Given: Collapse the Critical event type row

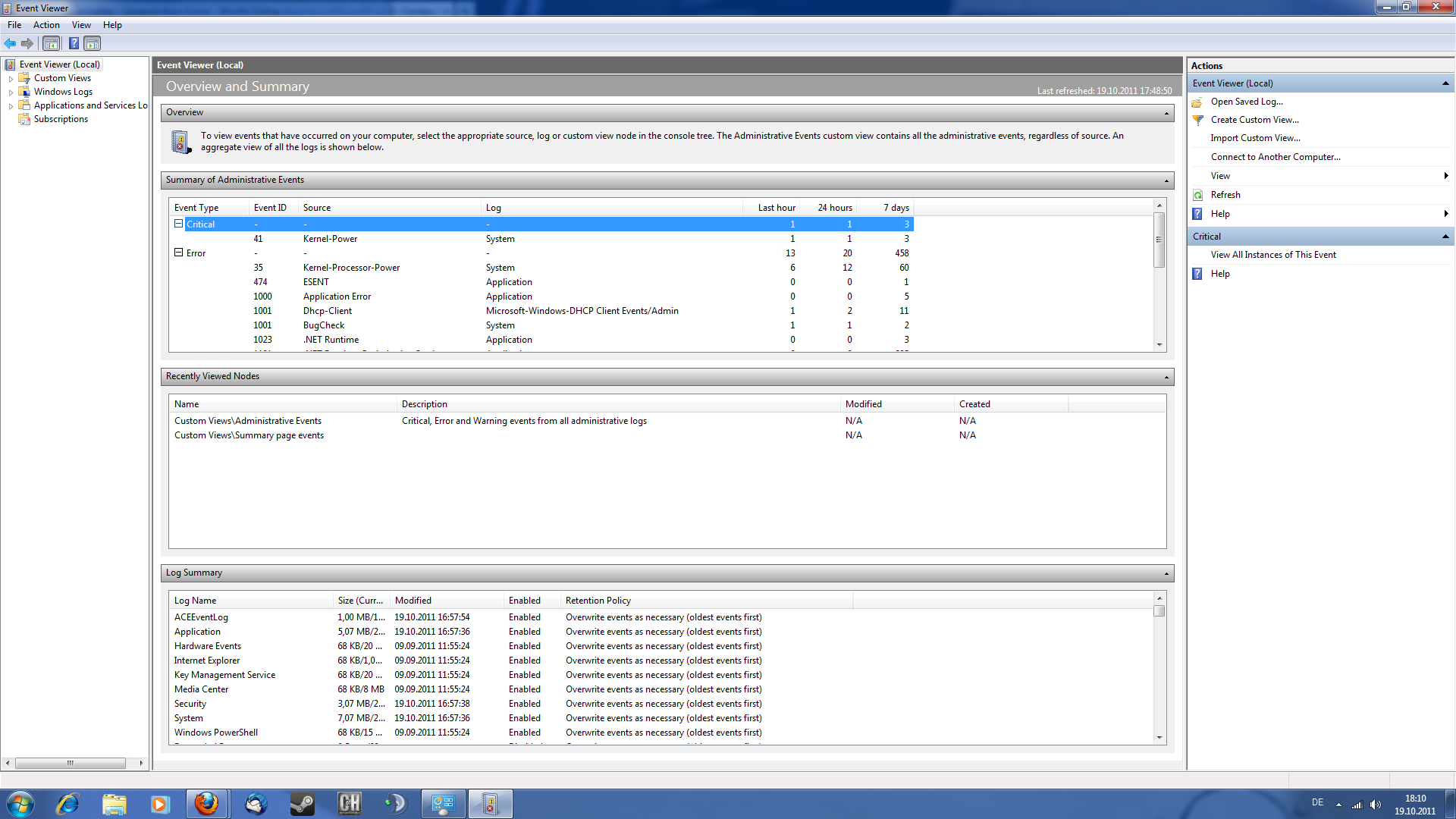Looking at the screenshot, I should pyautogui.click(x=179, y=224).
